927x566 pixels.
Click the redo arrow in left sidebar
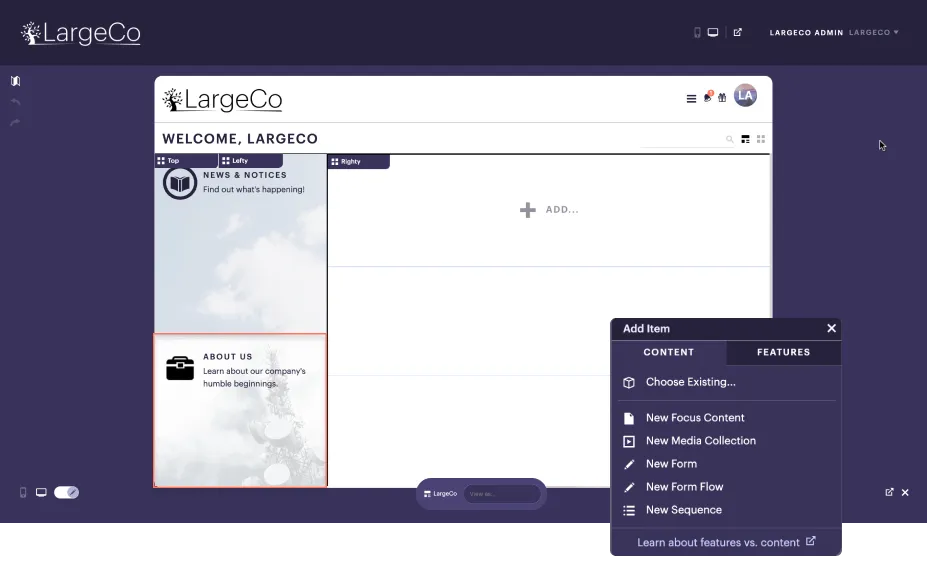pyautogui.click(x=16, y=122)
